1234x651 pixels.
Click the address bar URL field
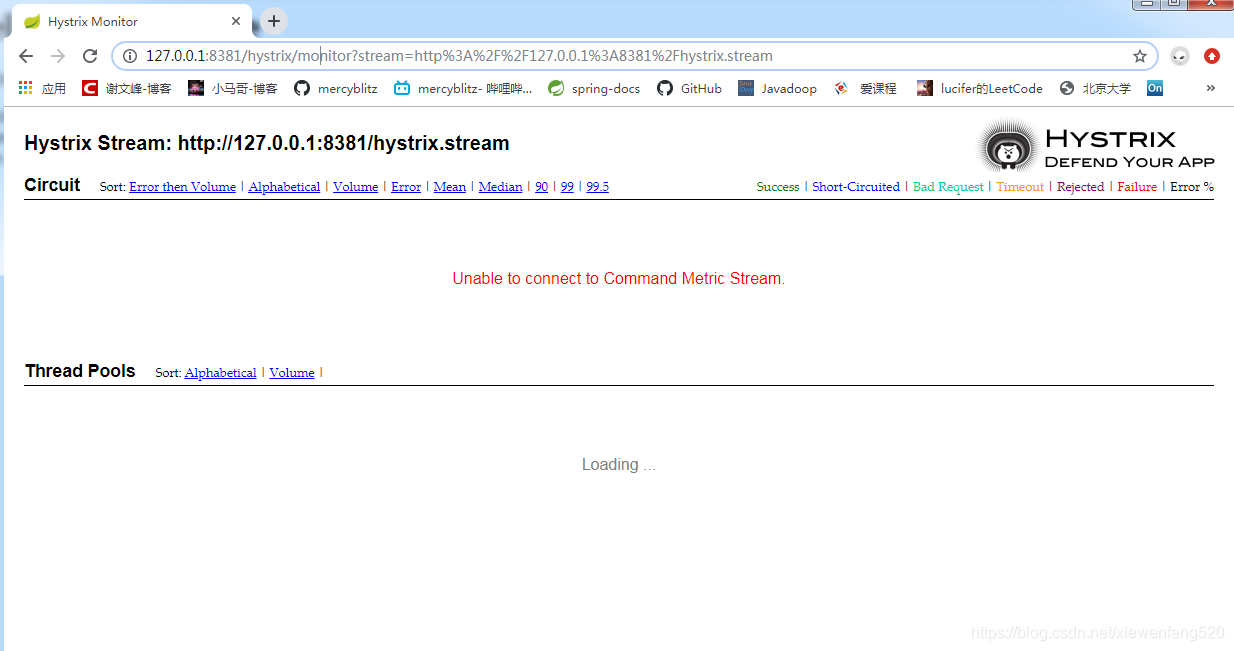click(x=635, y=56)
